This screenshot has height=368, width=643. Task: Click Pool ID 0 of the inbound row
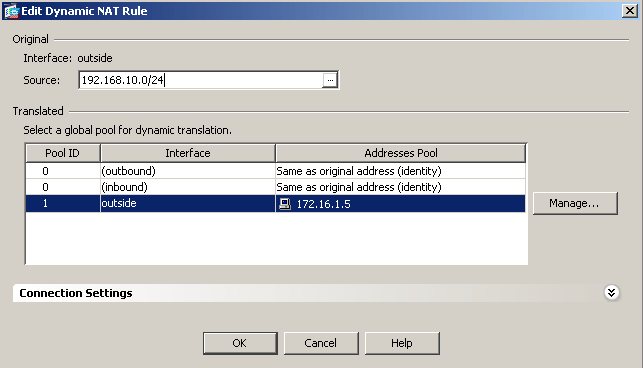click(63, 187)
